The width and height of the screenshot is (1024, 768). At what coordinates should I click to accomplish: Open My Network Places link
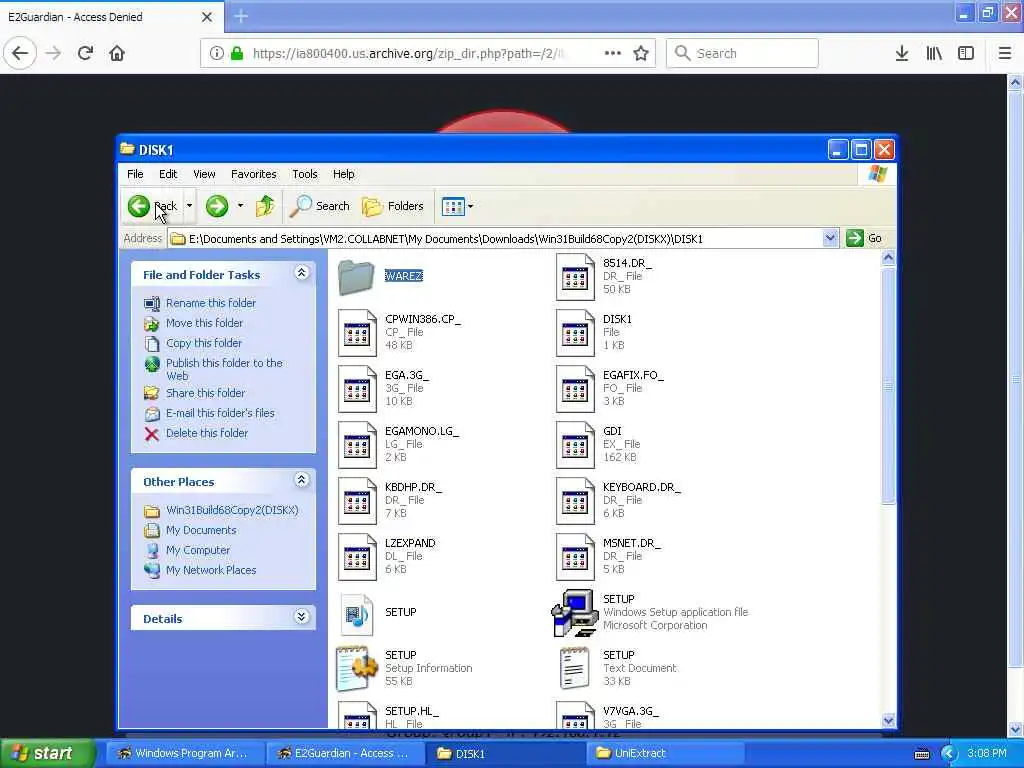tap(211, 571)
